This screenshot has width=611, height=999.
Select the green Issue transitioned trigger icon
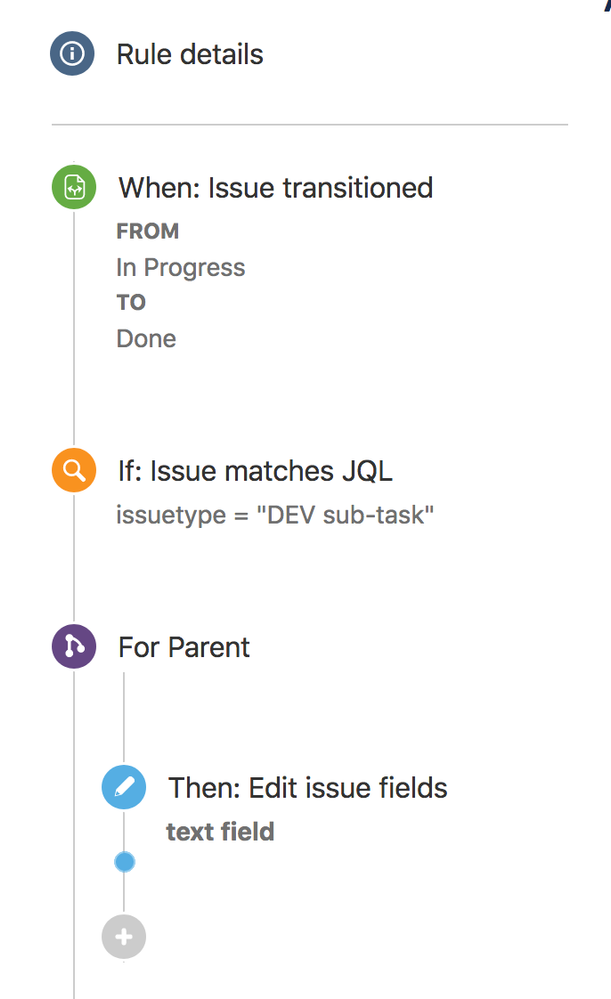click(x=72, y=187)
